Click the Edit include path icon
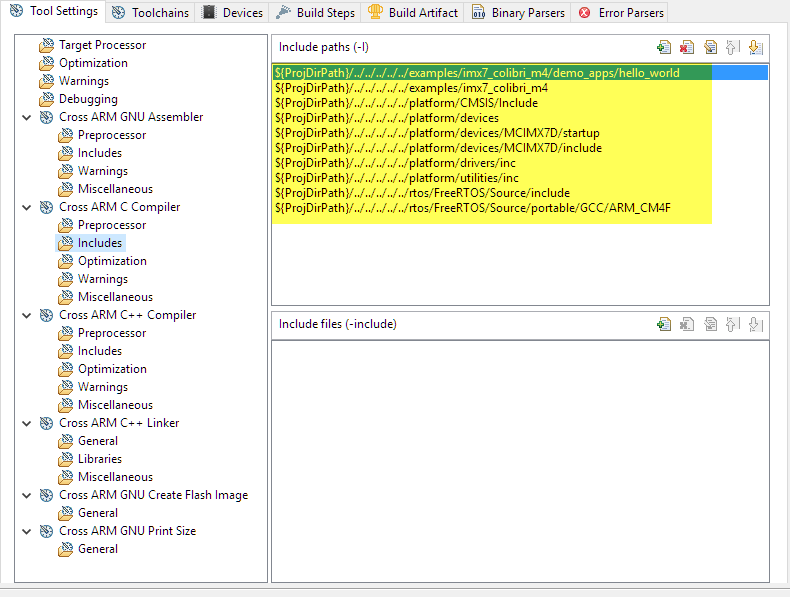The image size is (790, 597). [710, 47]
